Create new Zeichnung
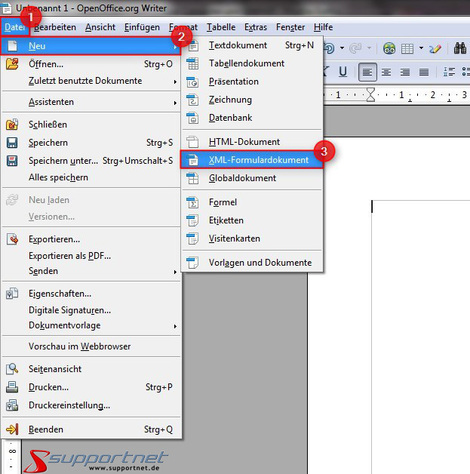The image size is (470, 474). point(252,100)
